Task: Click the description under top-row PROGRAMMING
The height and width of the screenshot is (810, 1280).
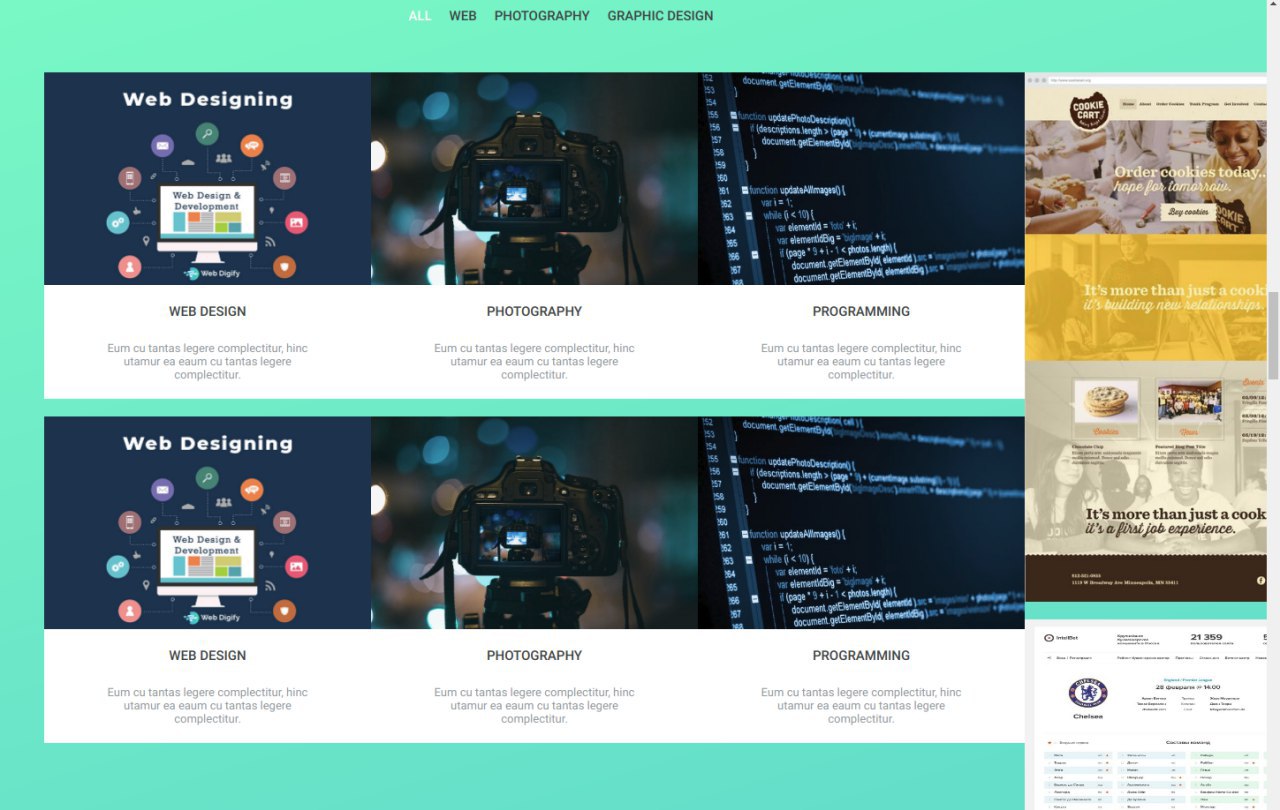Action: [x=861, y=361]
